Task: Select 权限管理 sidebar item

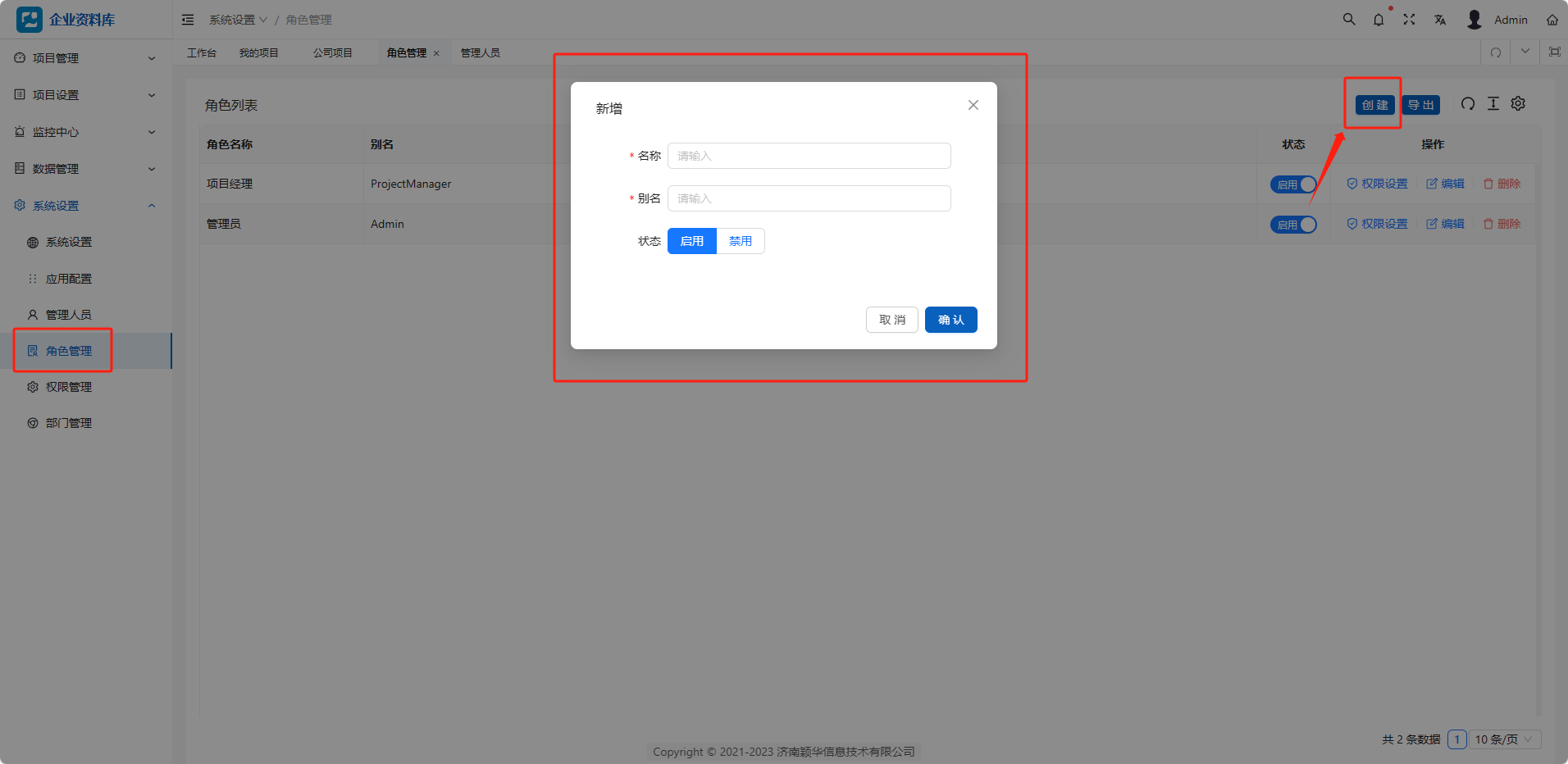Action: coord(85,387)
